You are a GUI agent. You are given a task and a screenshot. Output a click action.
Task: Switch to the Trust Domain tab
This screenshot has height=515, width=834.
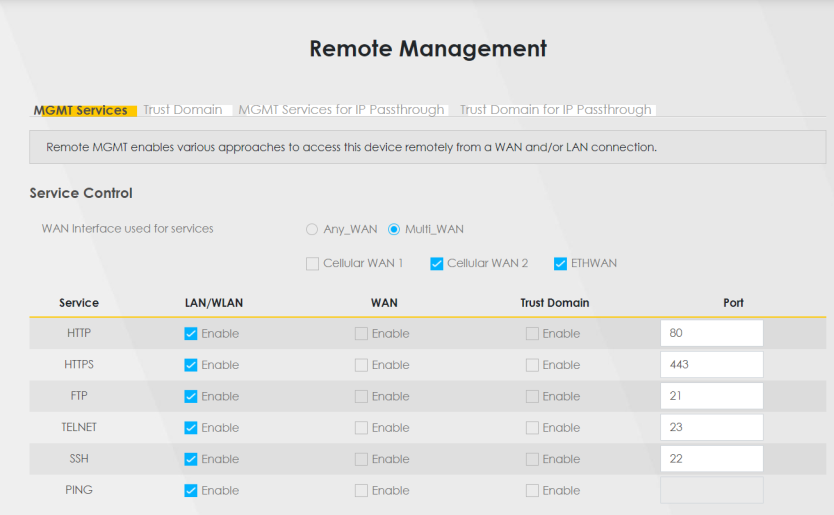coord(182,110)
